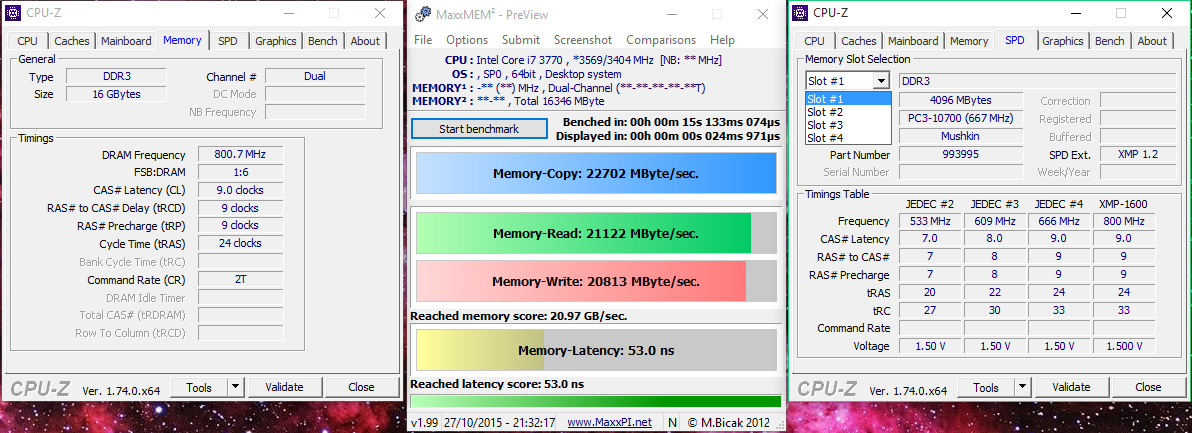Open MaxxMEM Options menu
Image resolution: width=1192 pixels, height=433 pixels.
click(467, 40)
